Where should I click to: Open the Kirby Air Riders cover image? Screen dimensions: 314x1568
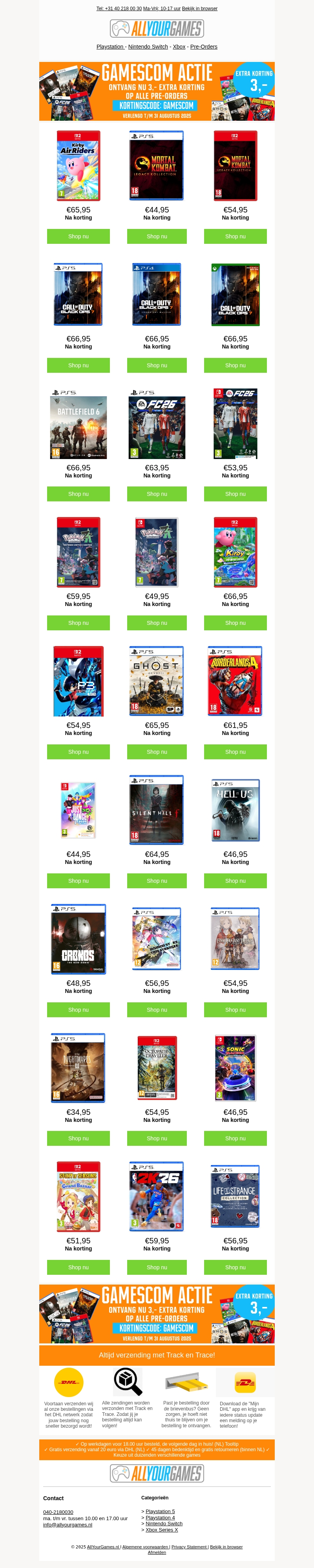pos(78,165)
